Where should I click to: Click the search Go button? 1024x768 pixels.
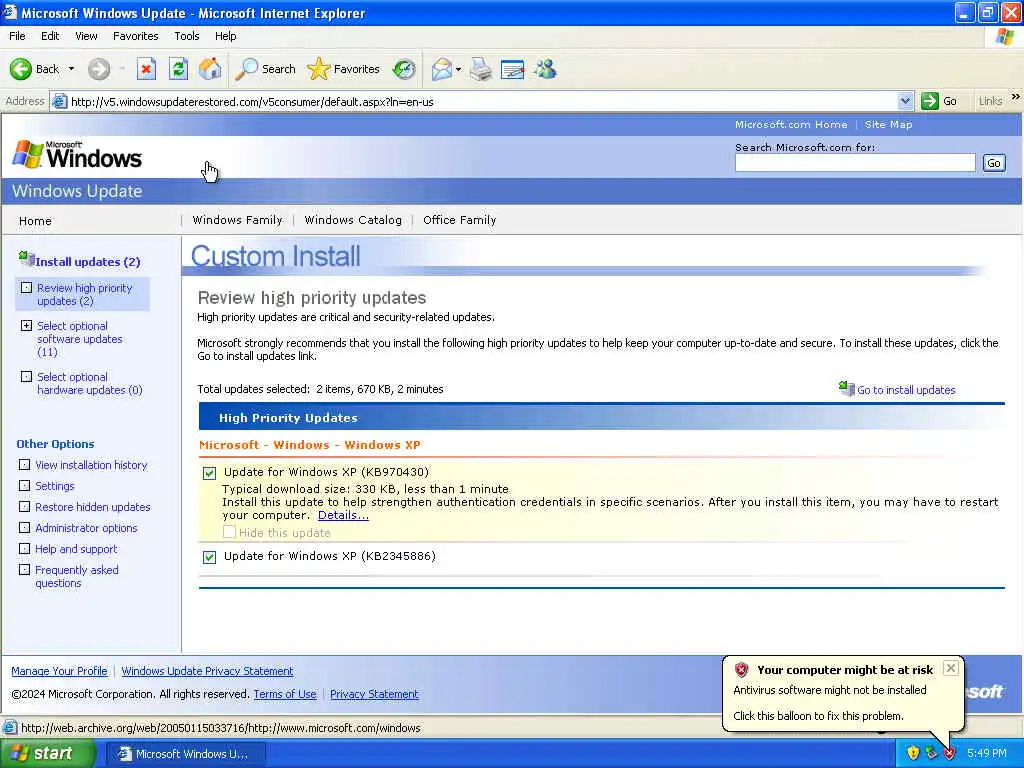point(993,163)
